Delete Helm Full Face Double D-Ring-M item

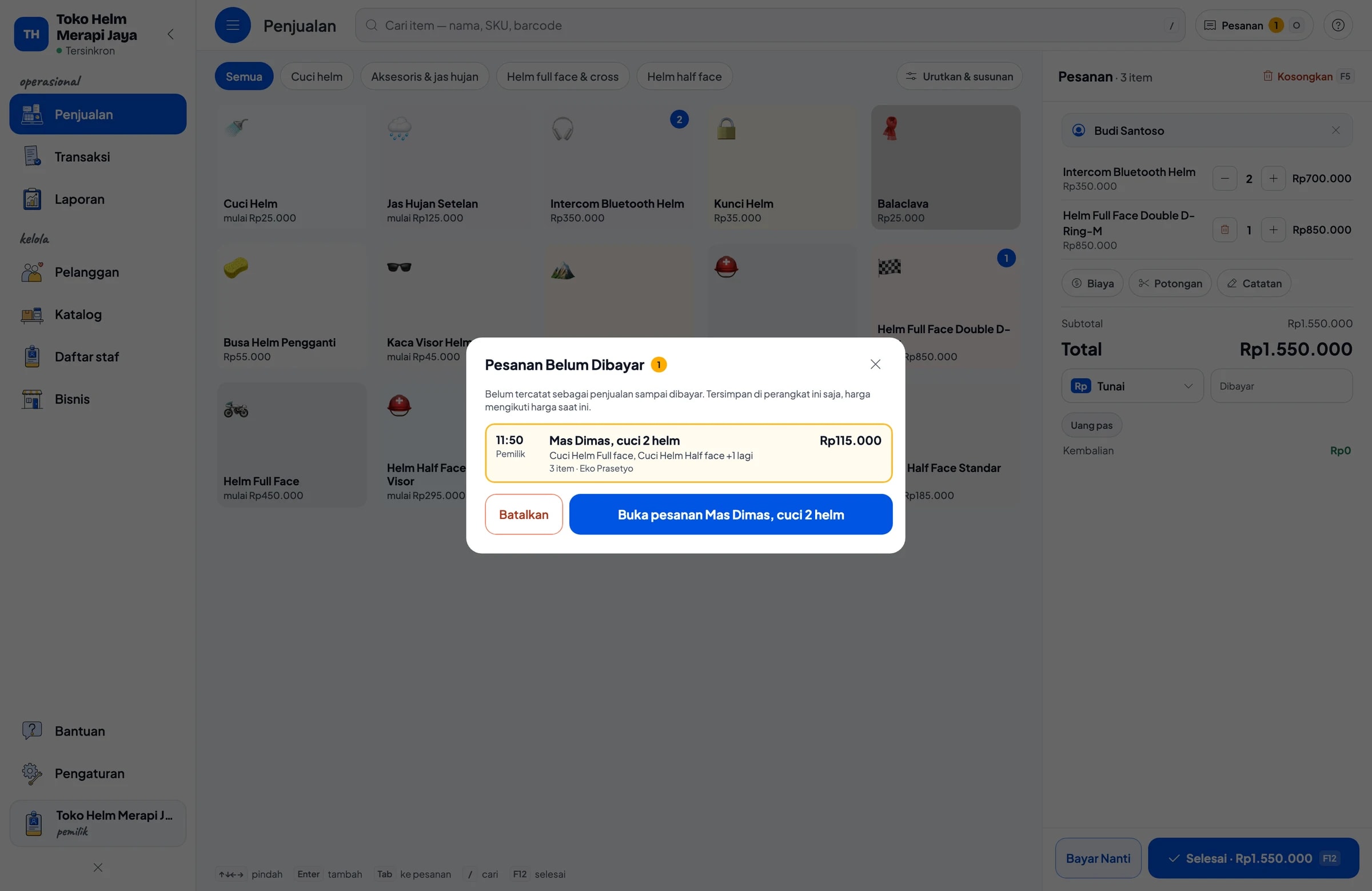[1225, 230]
